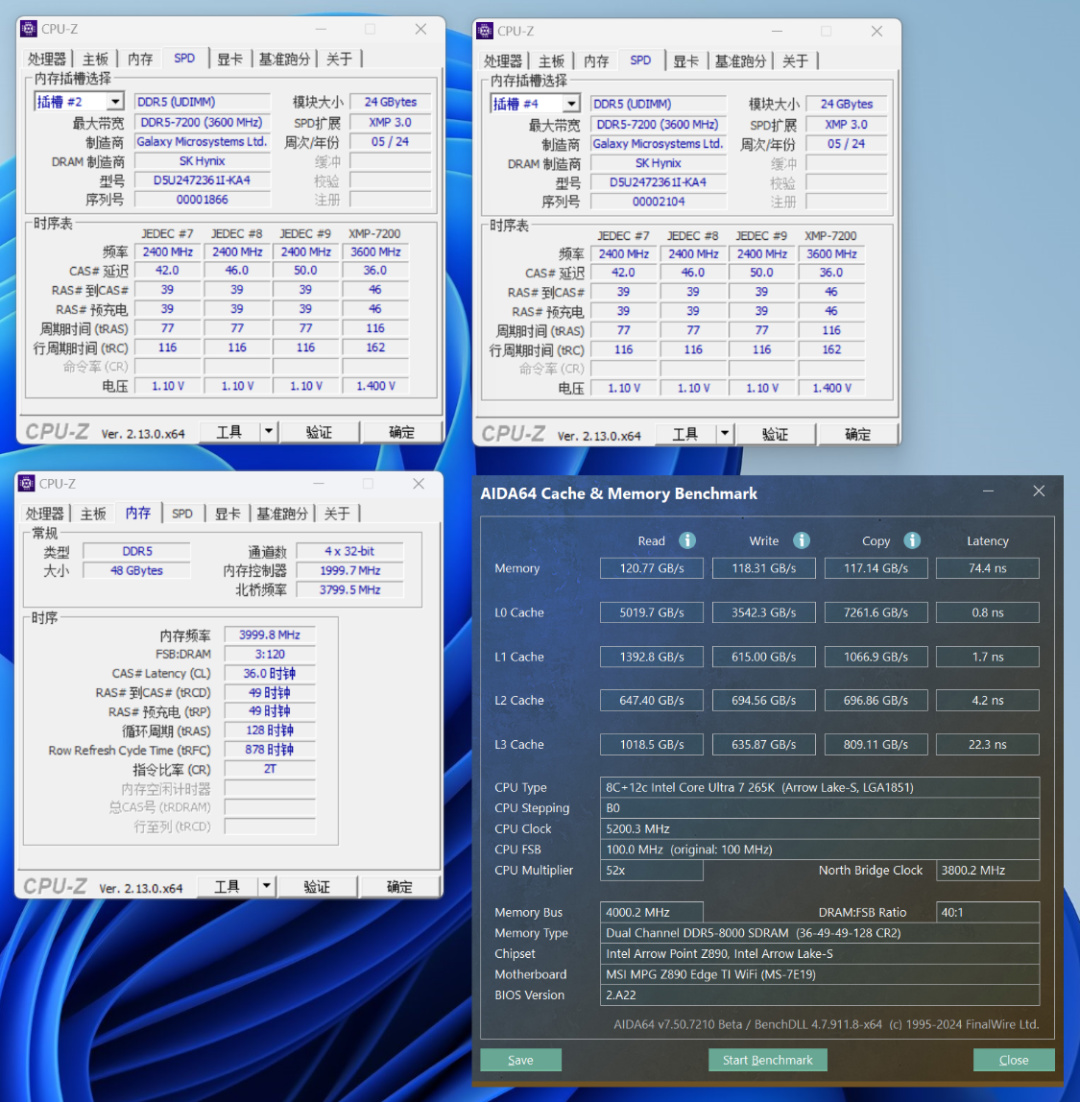Open 关于 tab in memory window
The width and height of the screenshot is (1080, 1102).
coord(337,514)
